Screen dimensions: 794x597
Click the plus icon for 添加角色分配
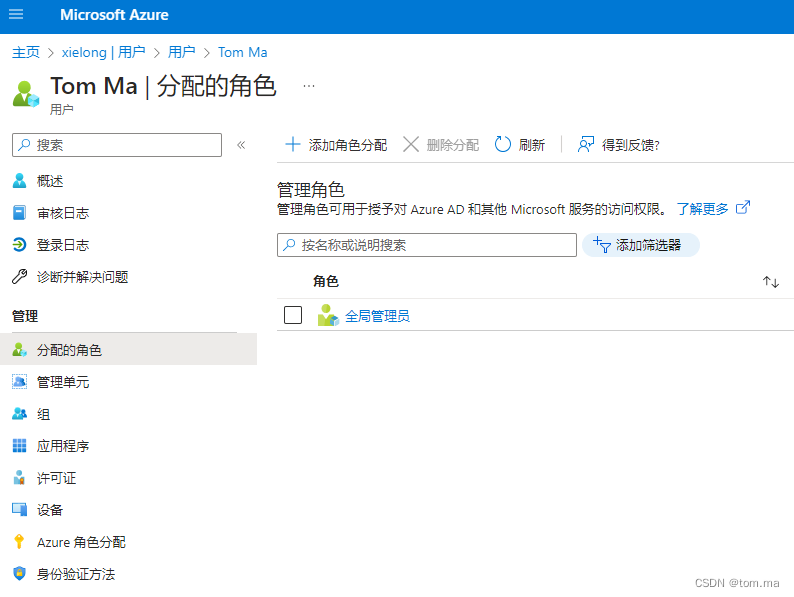coord(293,144)
